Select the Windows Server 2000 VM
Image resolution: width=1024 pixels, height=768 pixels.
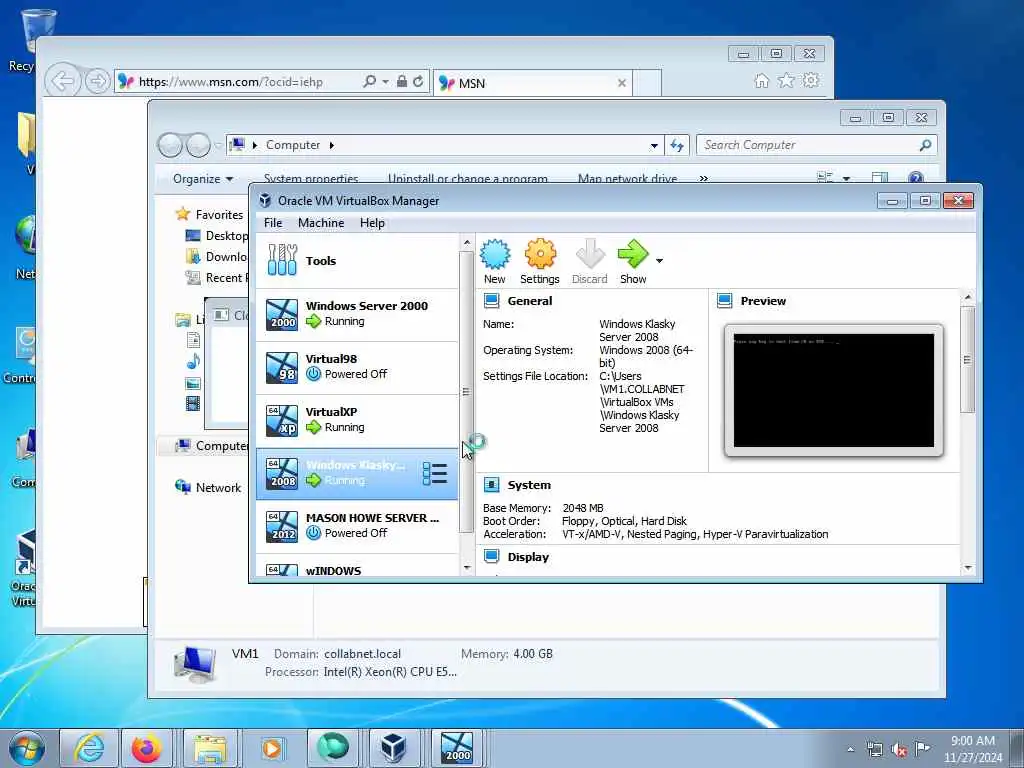(x=357, y=314)
